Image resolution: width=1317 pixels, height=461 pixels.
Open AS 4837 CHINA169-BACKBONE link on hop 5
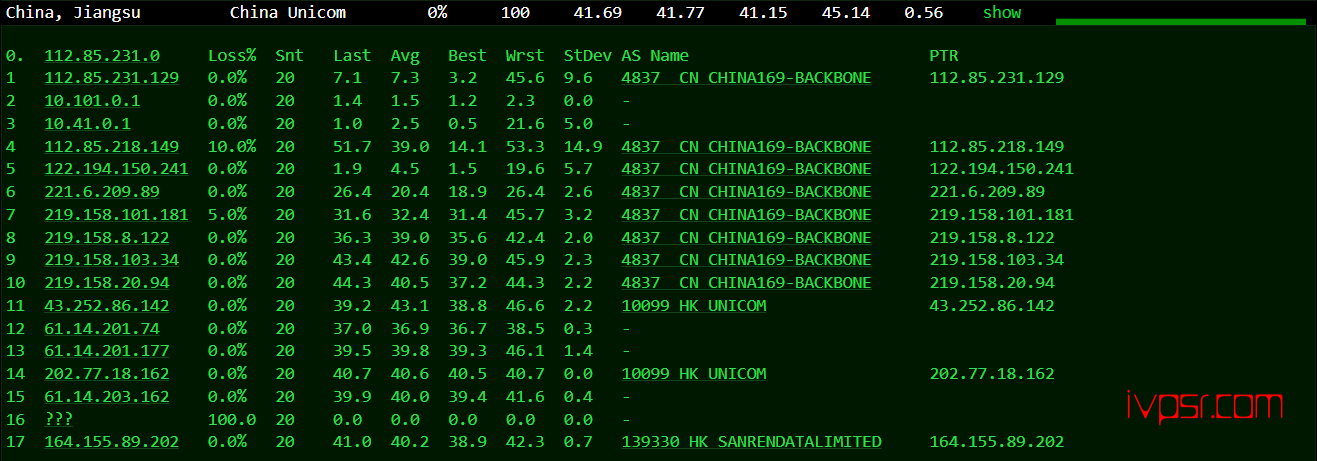[x=746, y=169]
